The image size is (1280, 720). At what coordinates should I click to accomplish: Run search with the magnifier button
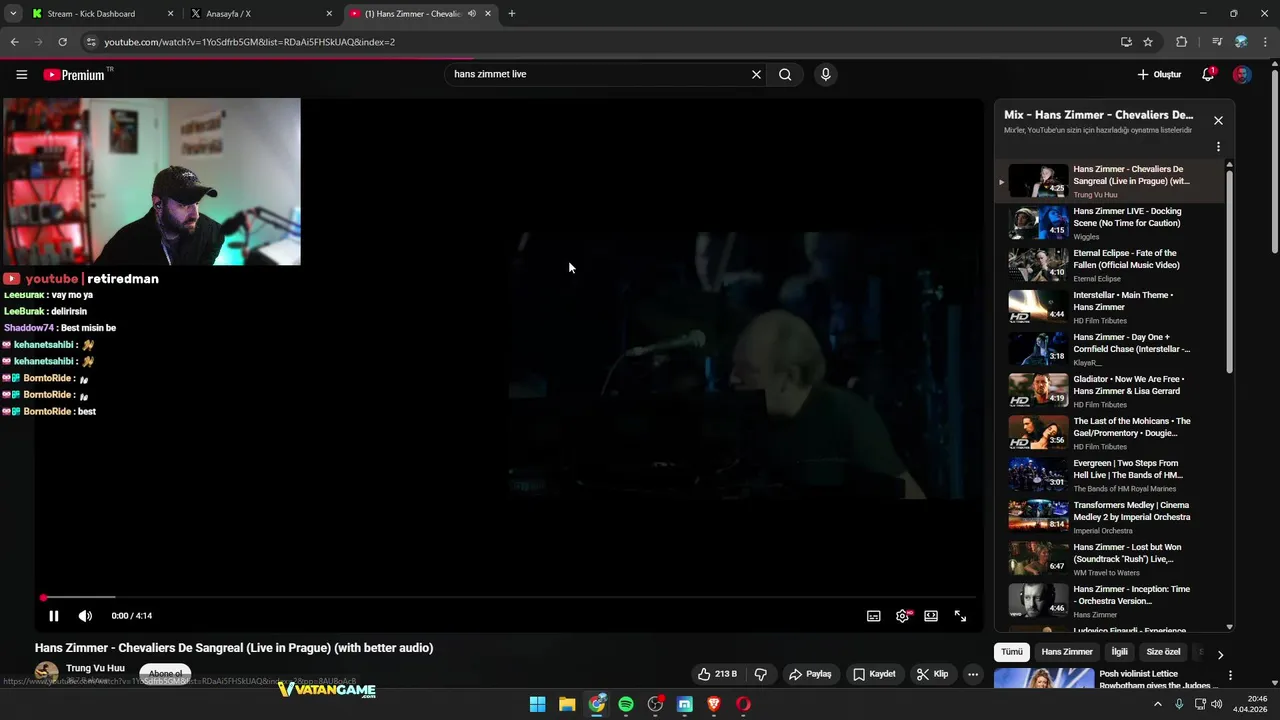[785, 74]
